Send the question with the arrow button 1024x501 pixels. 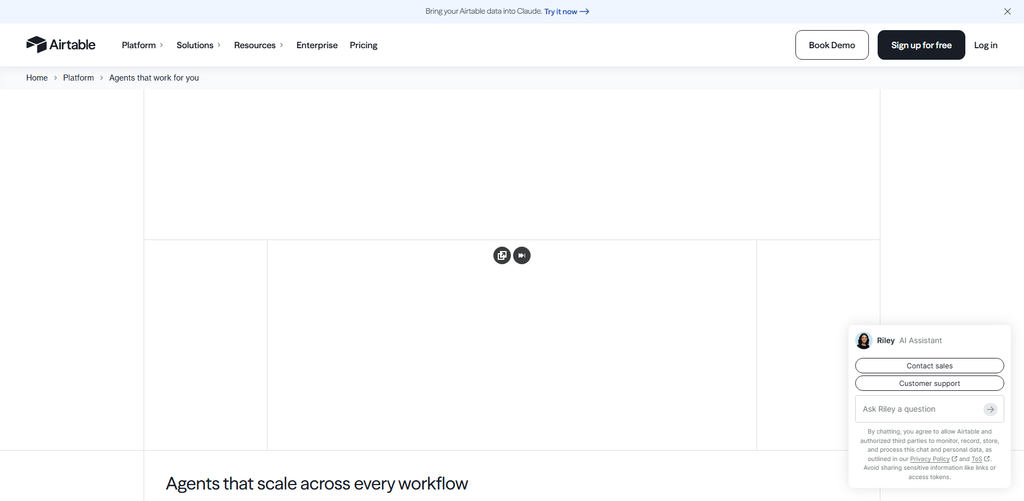(990, 409)
